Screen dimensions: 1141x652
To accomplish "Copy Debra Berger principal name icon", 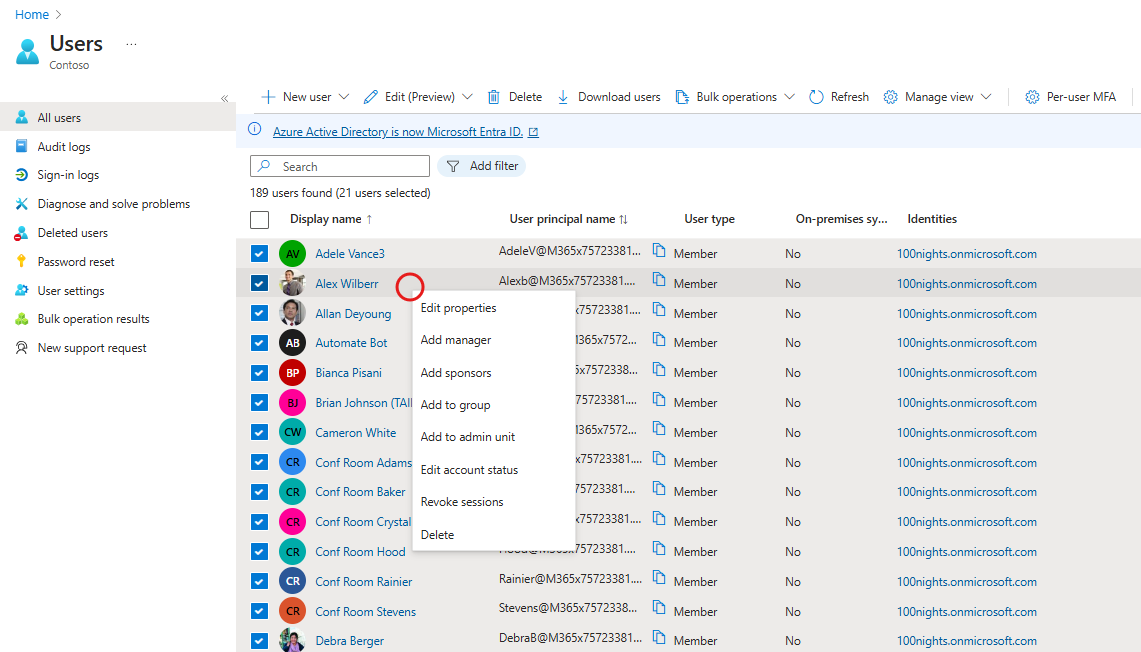I will click(659, 637).
